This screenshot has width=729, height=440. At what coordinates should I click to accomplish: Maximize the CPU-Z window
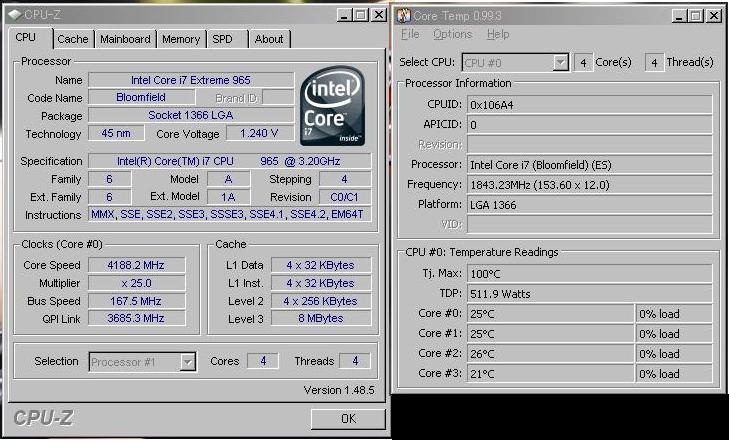coord(361,15)
